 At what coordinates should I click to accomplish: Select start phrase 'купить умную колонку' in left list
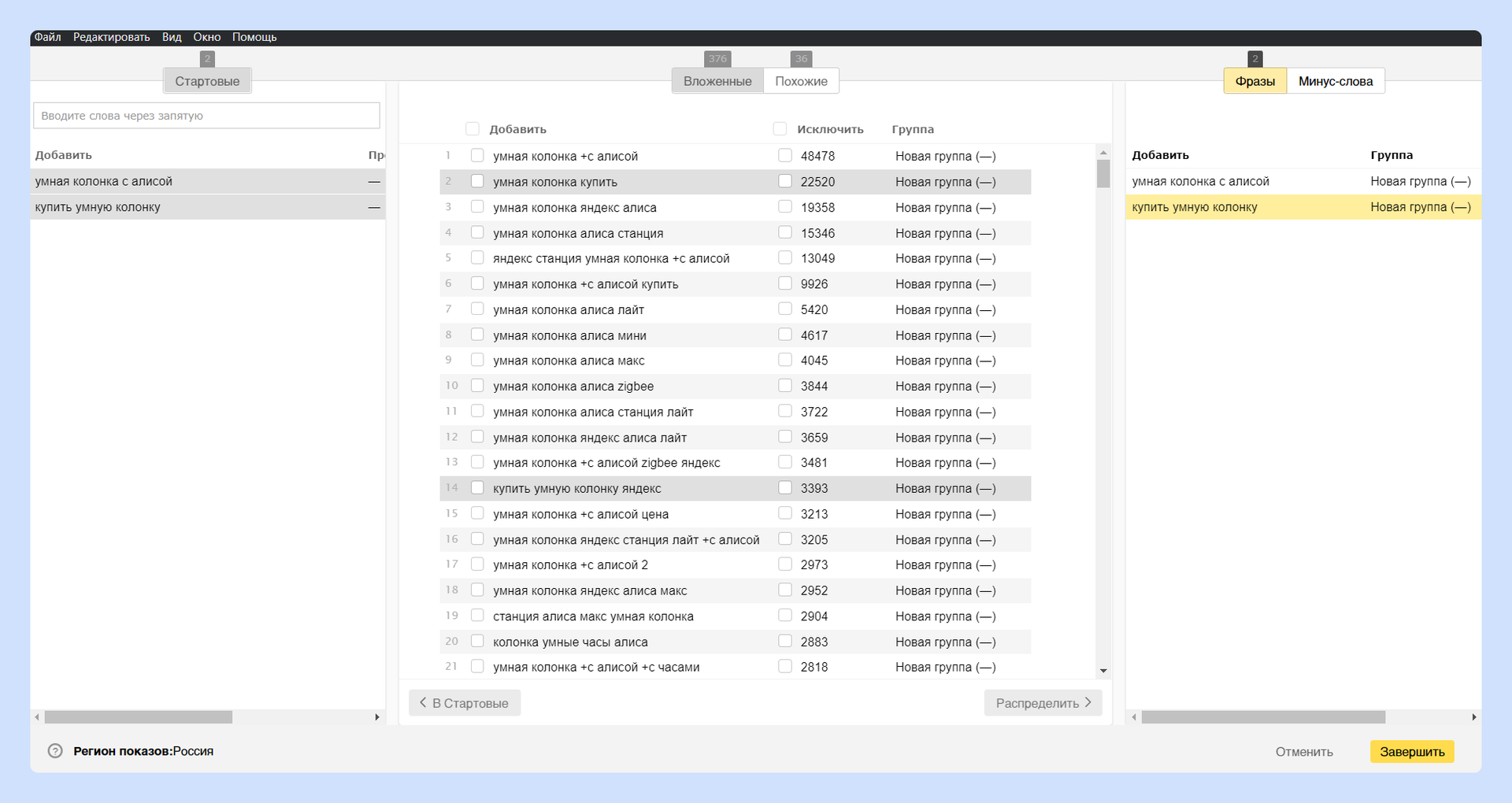[208, 207]
